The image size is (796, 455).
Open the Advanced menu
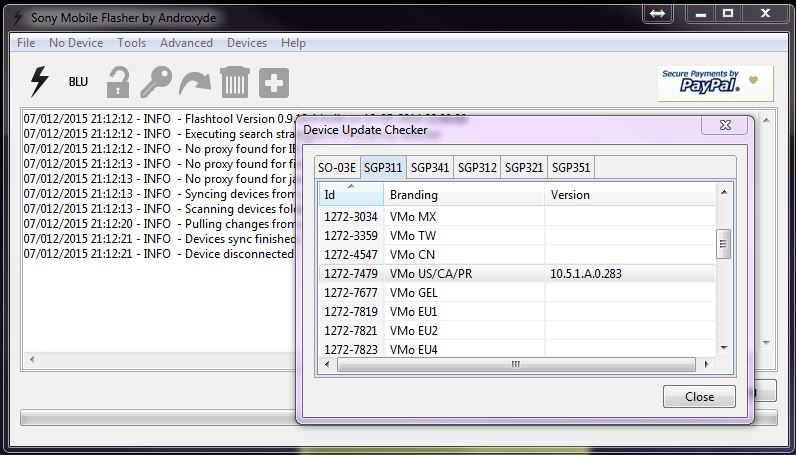click(186, 43)
